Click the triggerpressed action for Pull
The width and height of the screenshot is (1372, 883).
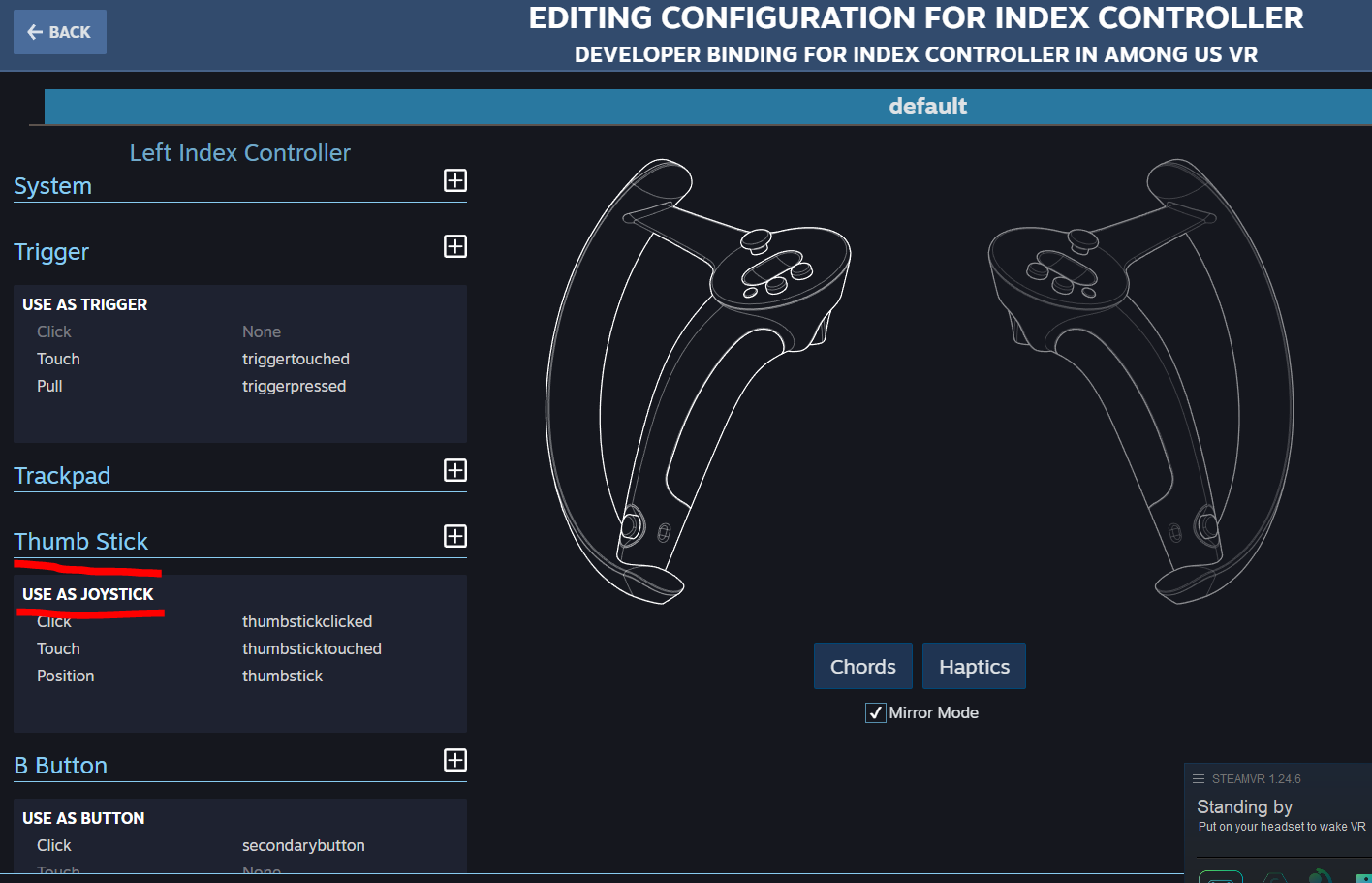[294, 386]
